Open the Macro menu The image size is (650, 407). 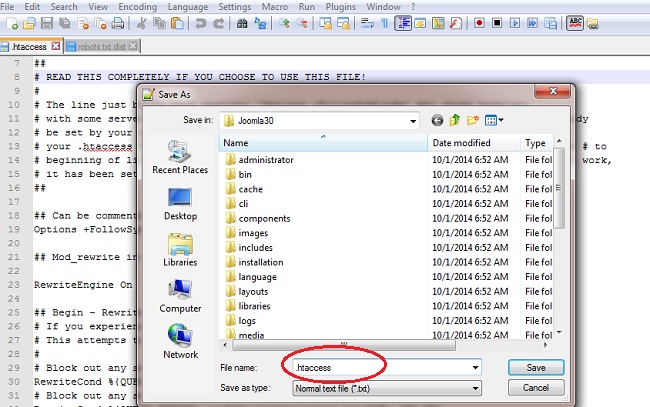275,7
